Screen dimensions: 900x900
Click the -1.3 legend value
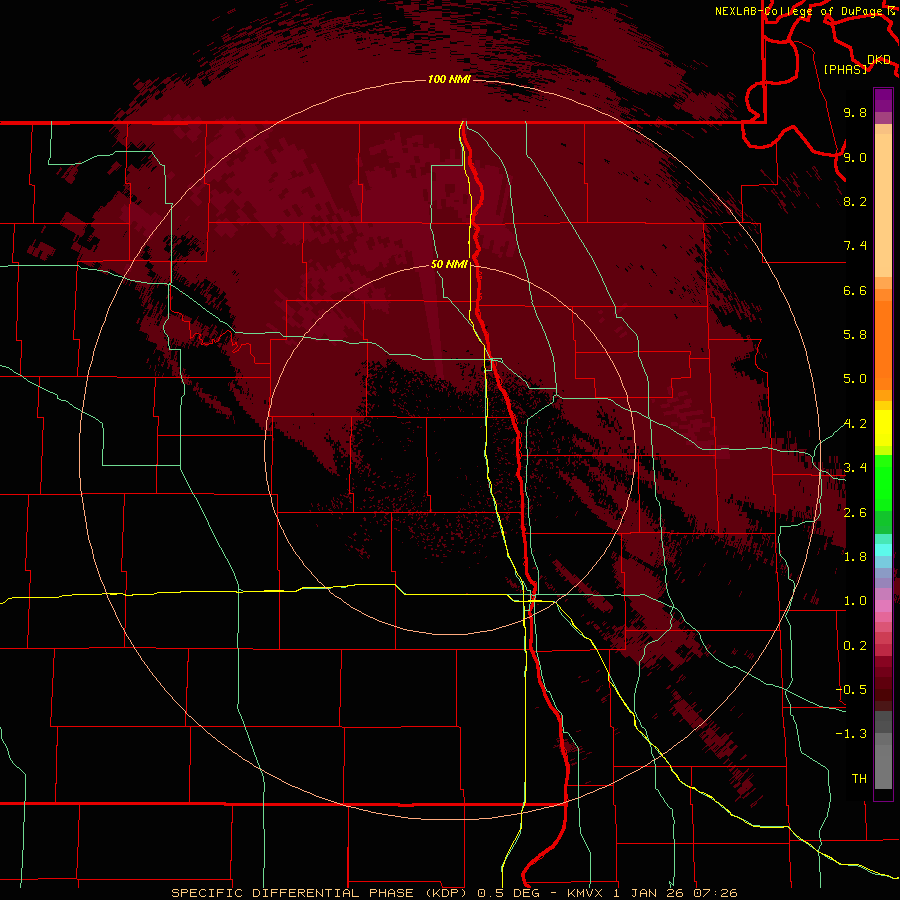(x=852, y=734)
